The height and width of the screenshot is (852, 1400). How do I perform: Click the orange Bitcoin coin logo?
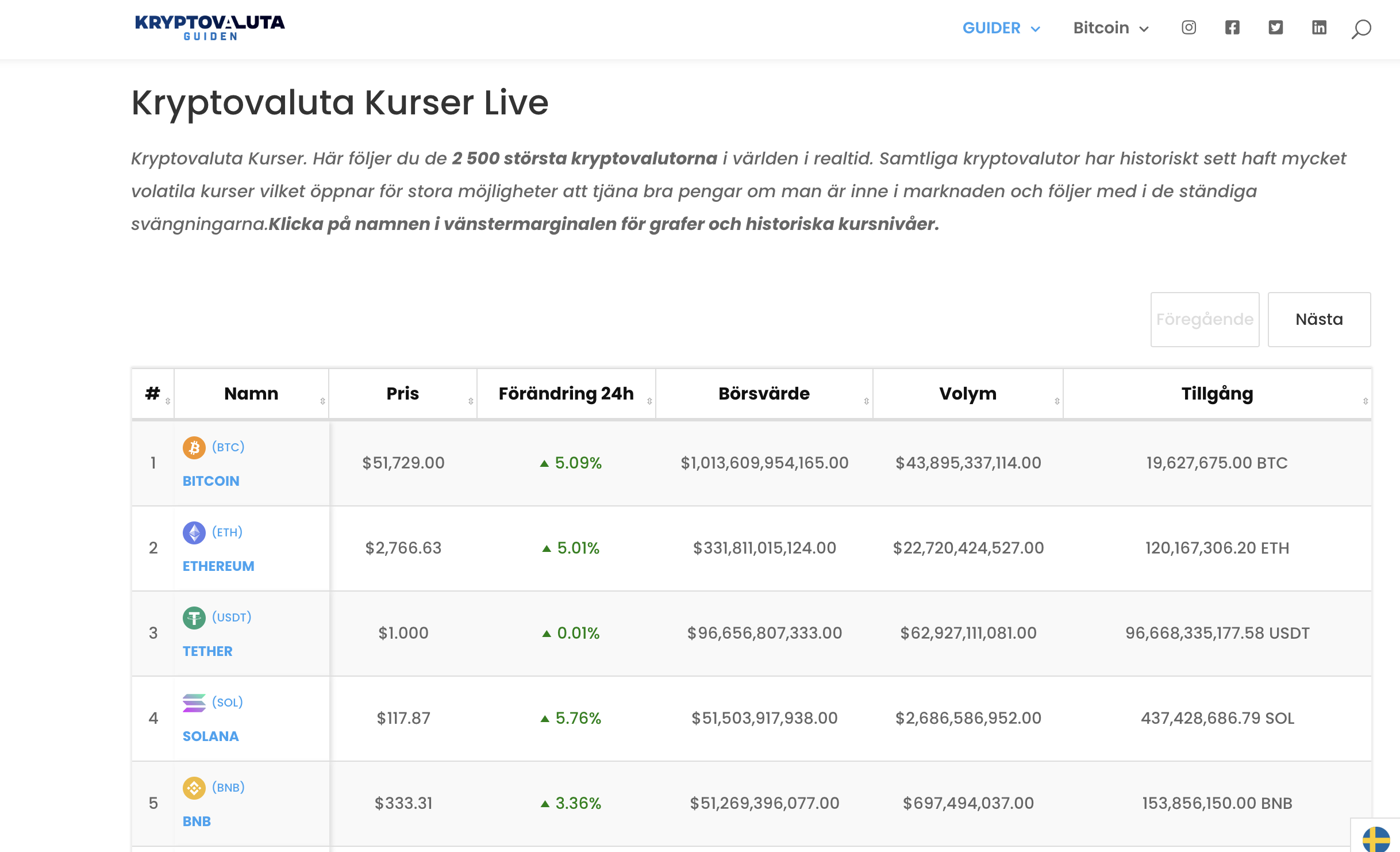click(x=194, y=447)
